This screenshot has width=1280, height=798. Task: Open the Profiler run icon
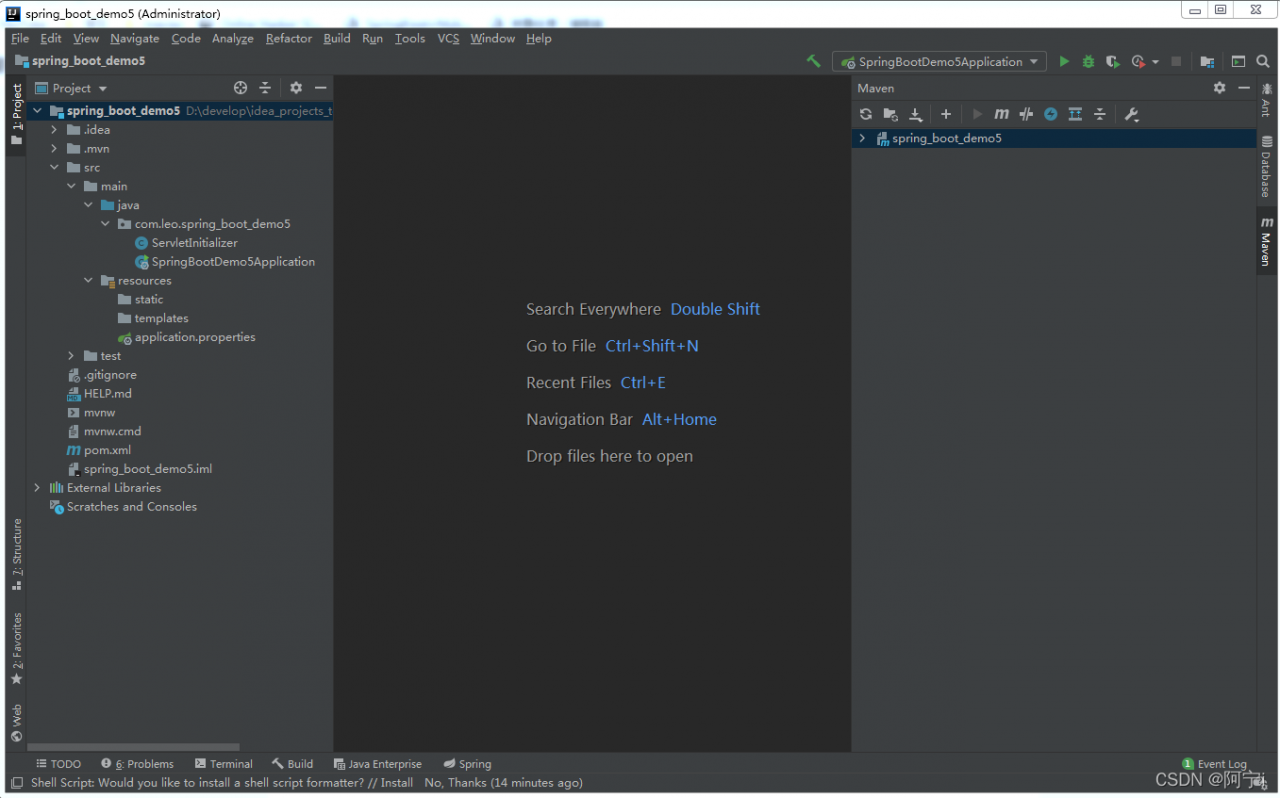point(1138,61)
